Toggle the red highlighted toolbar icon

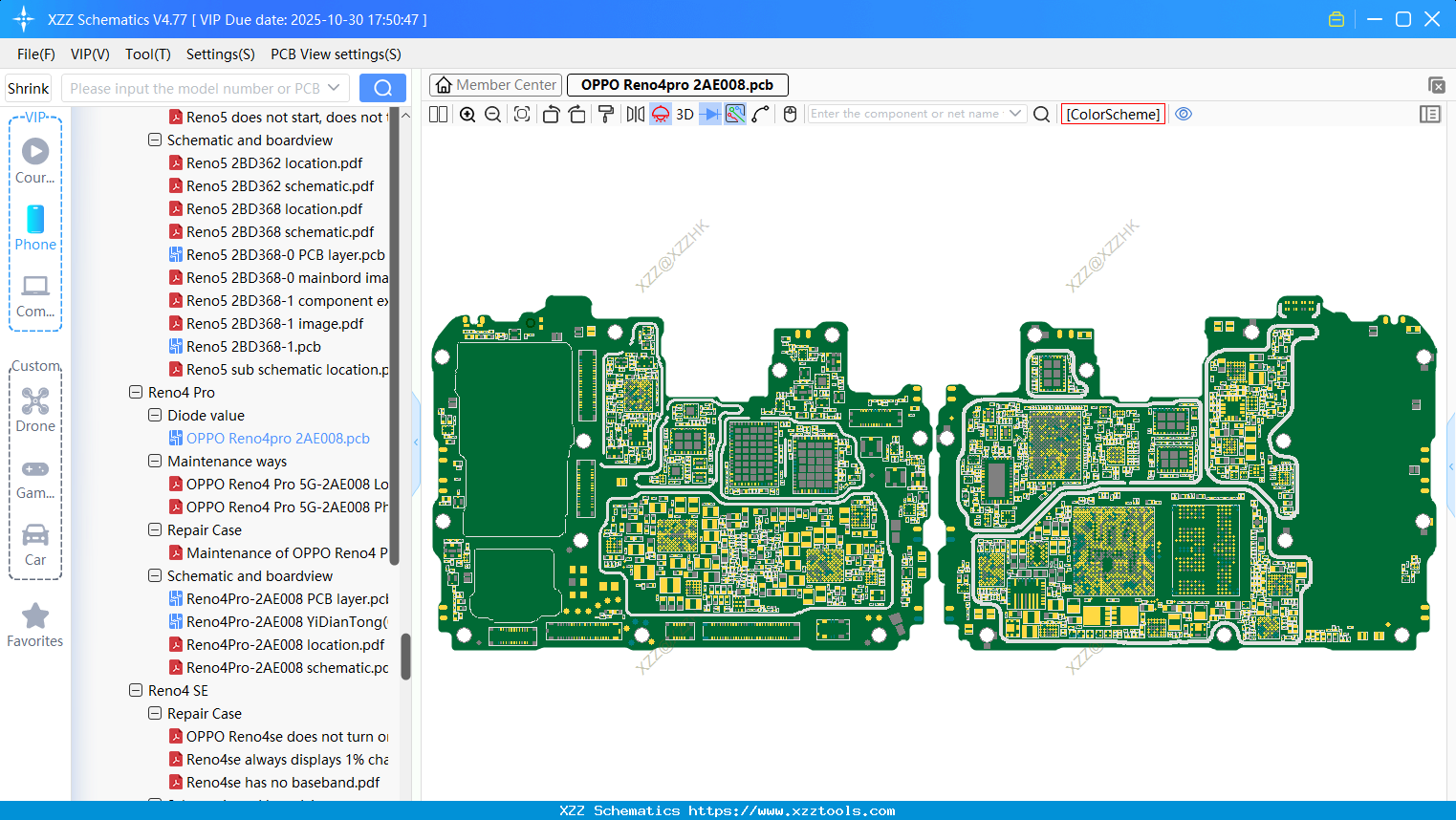click(x=661, y=115)
